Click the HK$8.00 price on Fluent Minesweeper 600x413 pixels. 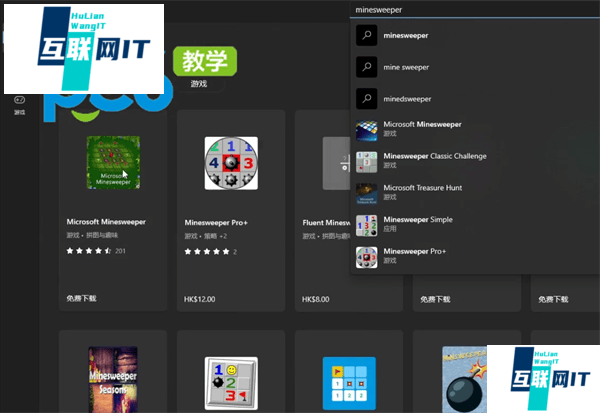click(315, 299)
